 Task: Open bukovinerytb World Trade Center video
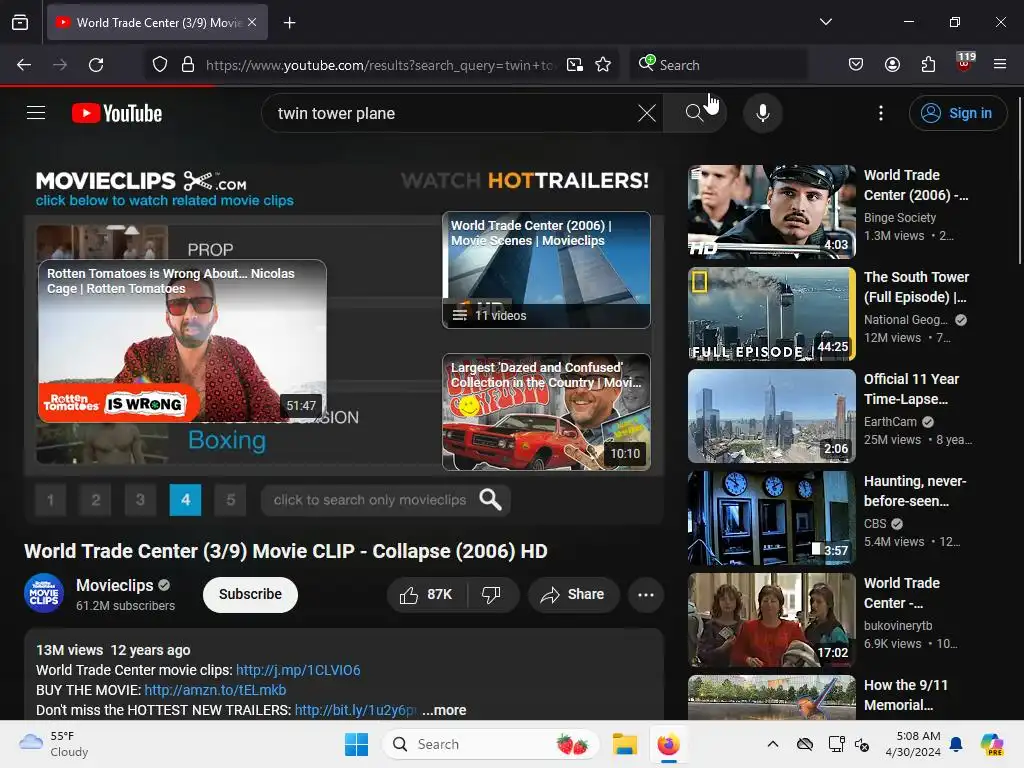point(772,620)
